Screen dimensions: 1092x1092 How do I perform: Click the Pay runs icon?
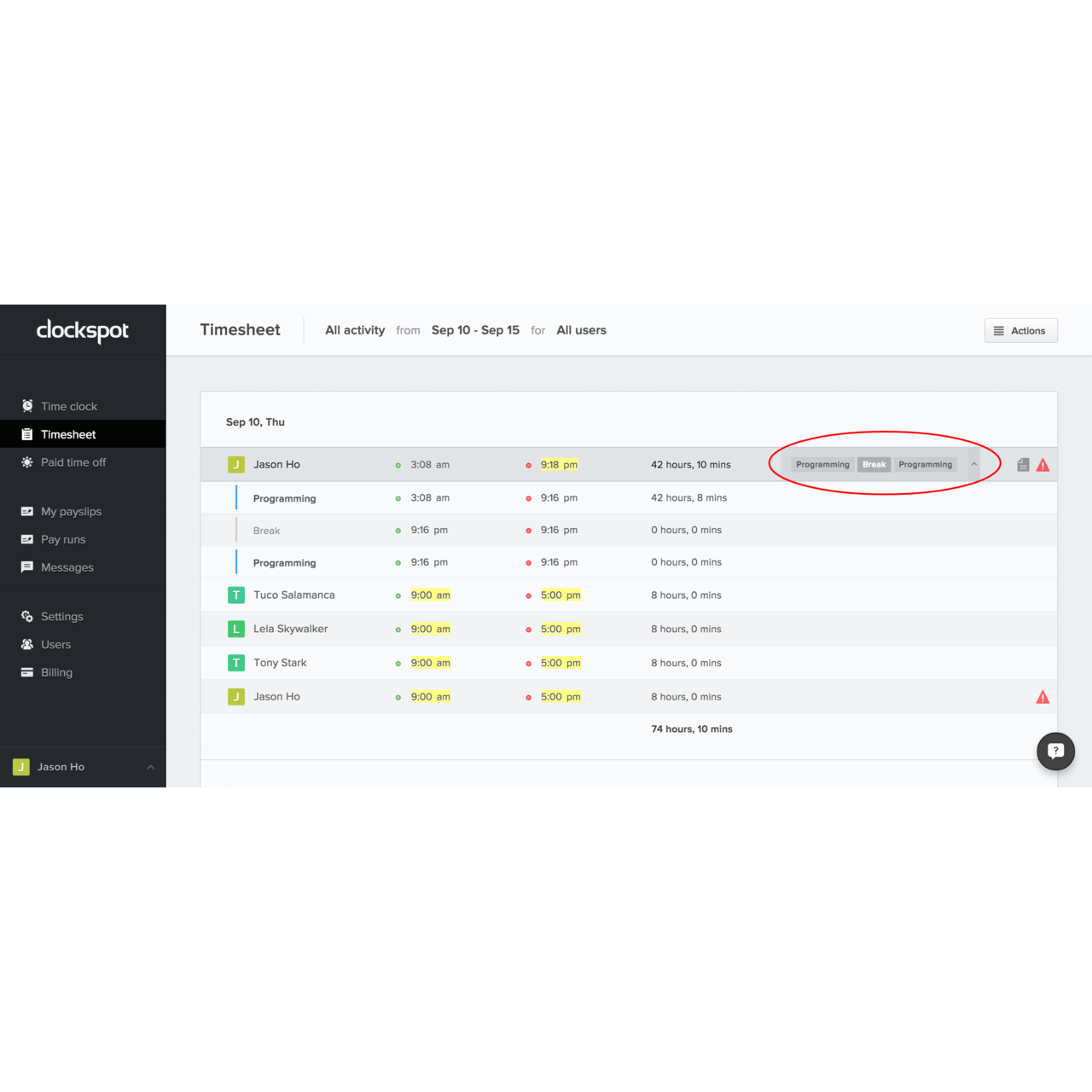click(x=27, y=540)
